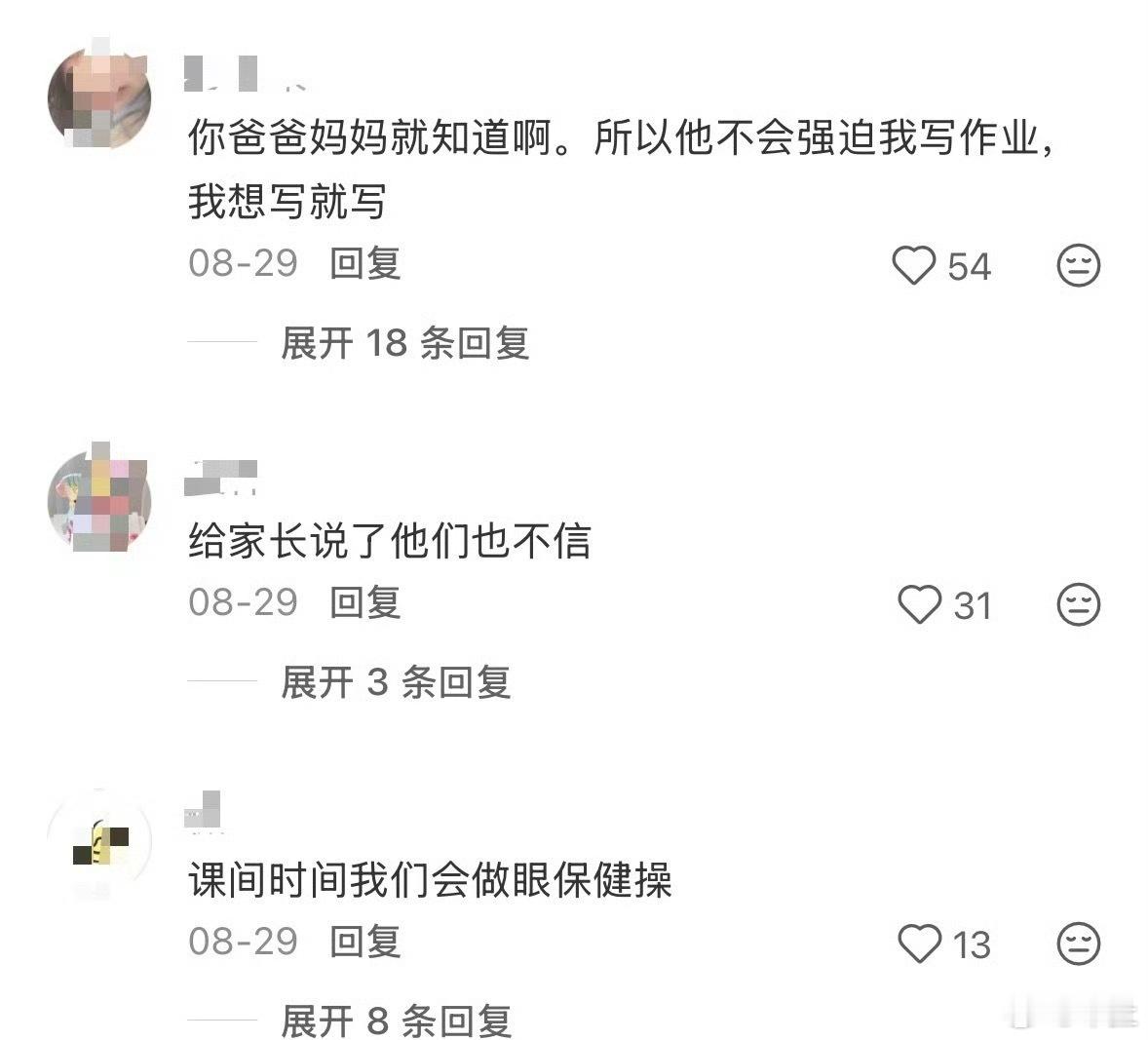This screenshot has height=1040, width=1148.
Task: Expand 18 replies under the first comment
Action: (404, 343)
